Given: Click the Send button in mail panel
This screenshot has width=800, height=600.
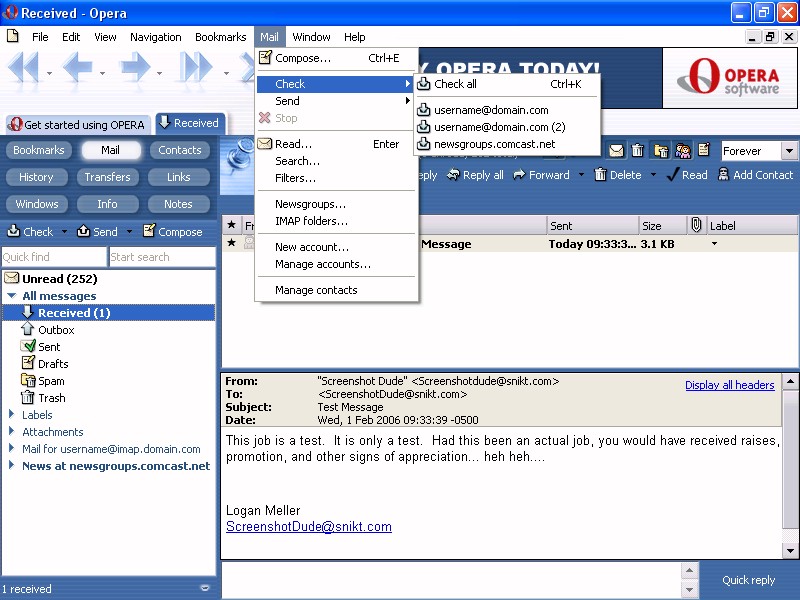Looking at the screenshot, I should 97,232.
